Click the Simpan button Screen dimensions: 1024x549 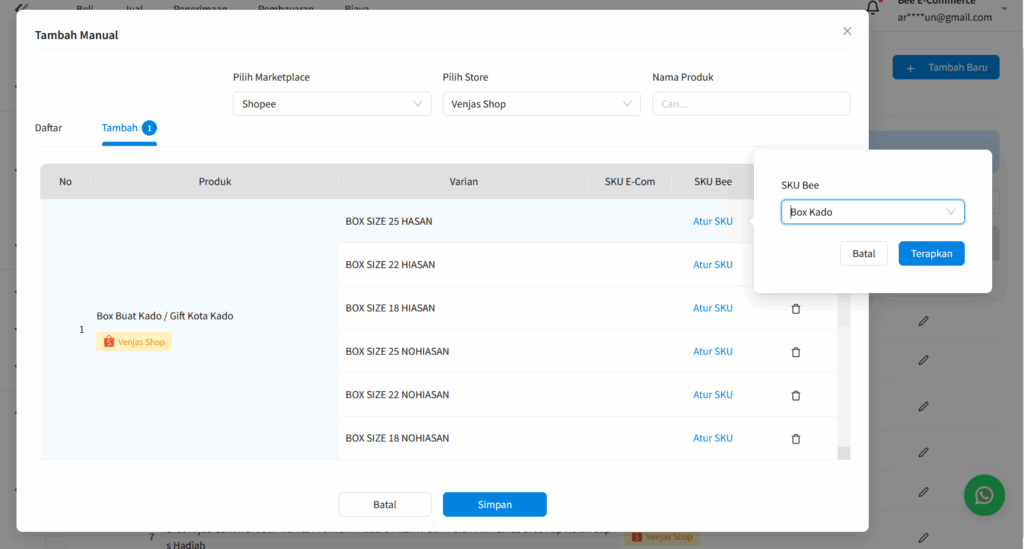coord(494,505)
